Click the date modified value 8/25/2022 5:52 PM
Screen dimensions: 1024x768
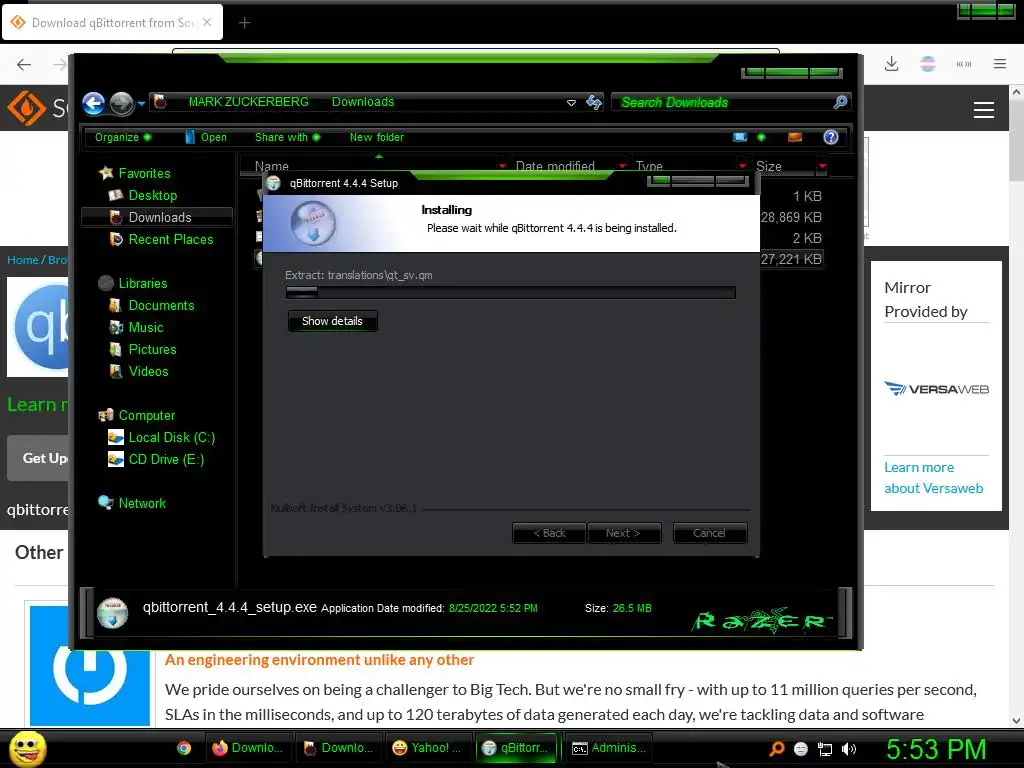coord(493,608)
